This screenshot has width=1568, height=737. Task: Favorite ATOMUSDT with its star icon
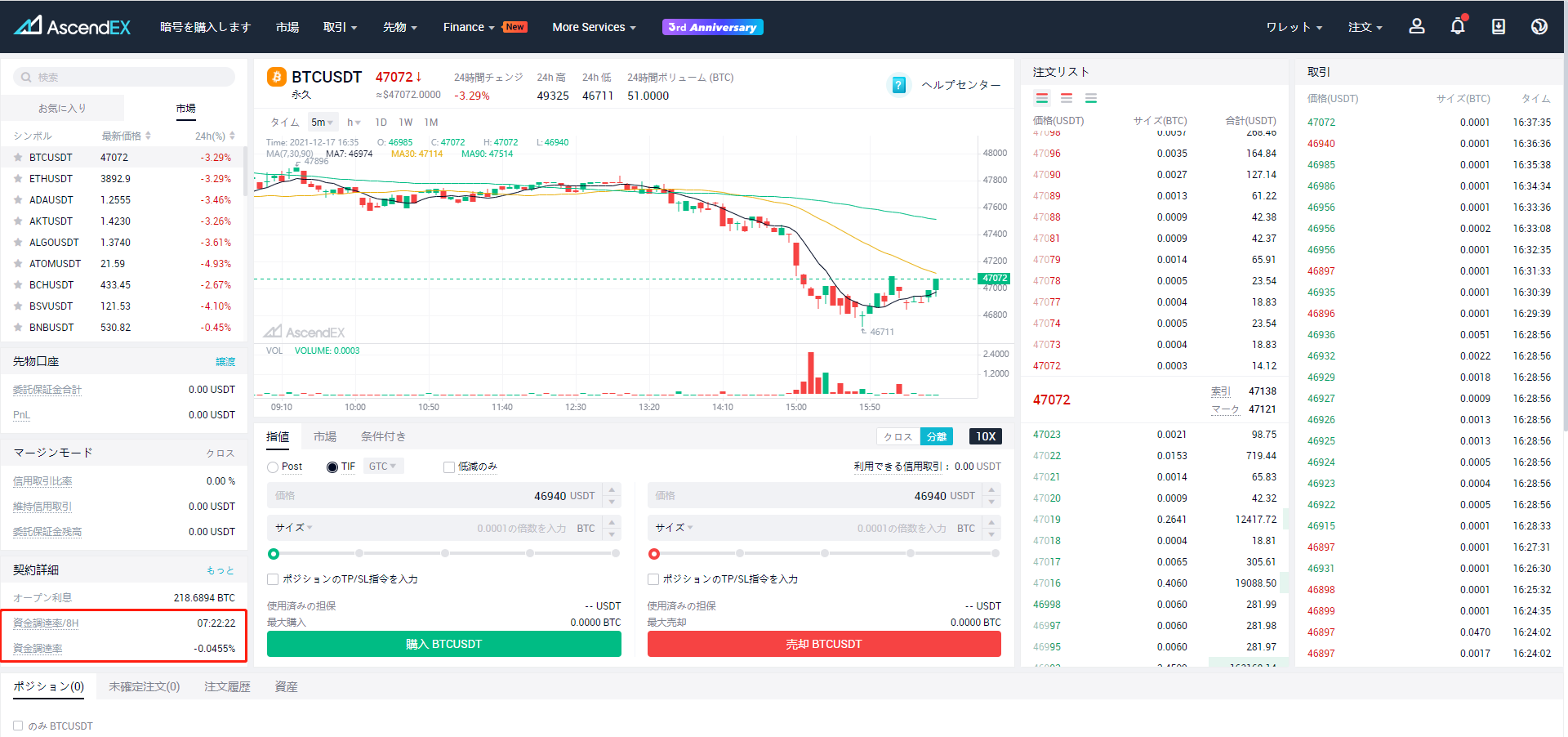click(18, 263)
